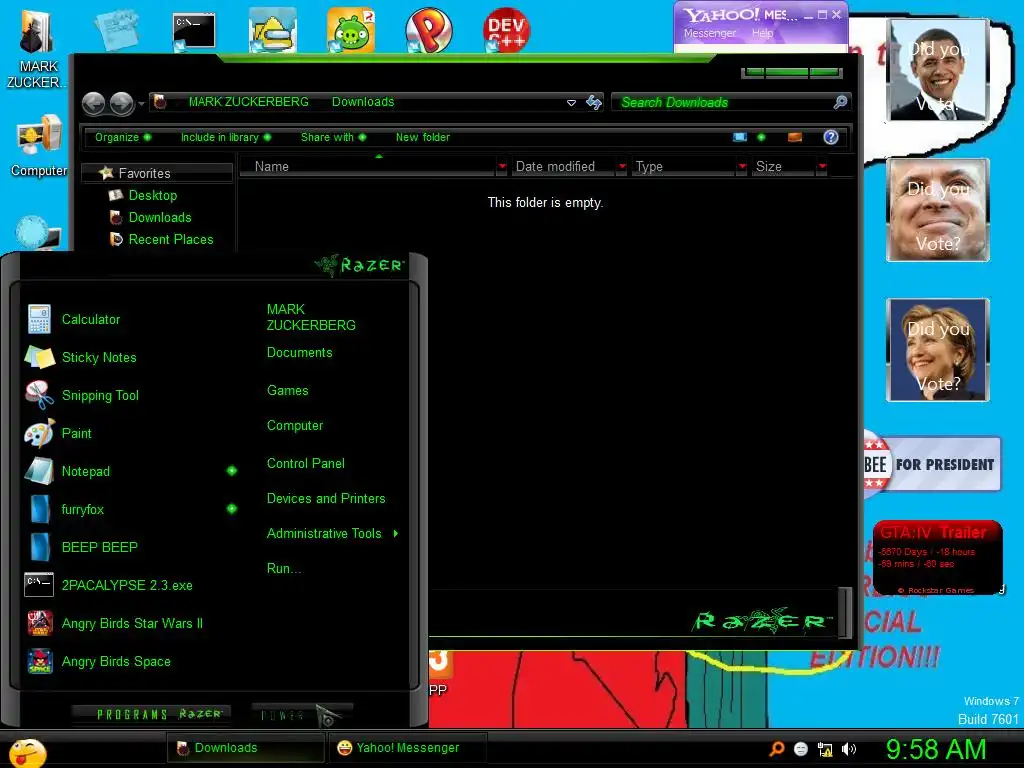Launch the DEV C++ desktop shortcut

[506, 30]
